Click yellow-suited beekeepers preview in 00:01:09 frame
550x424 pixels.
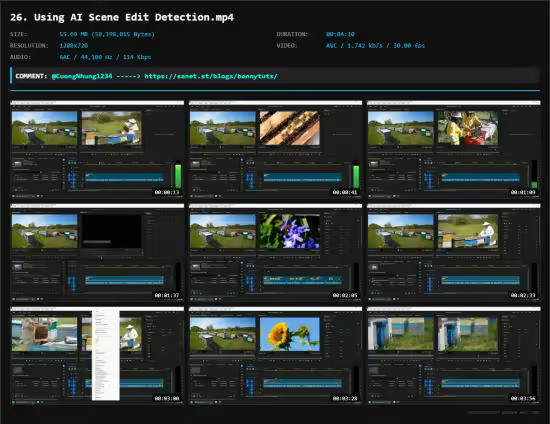coord(468,128)
